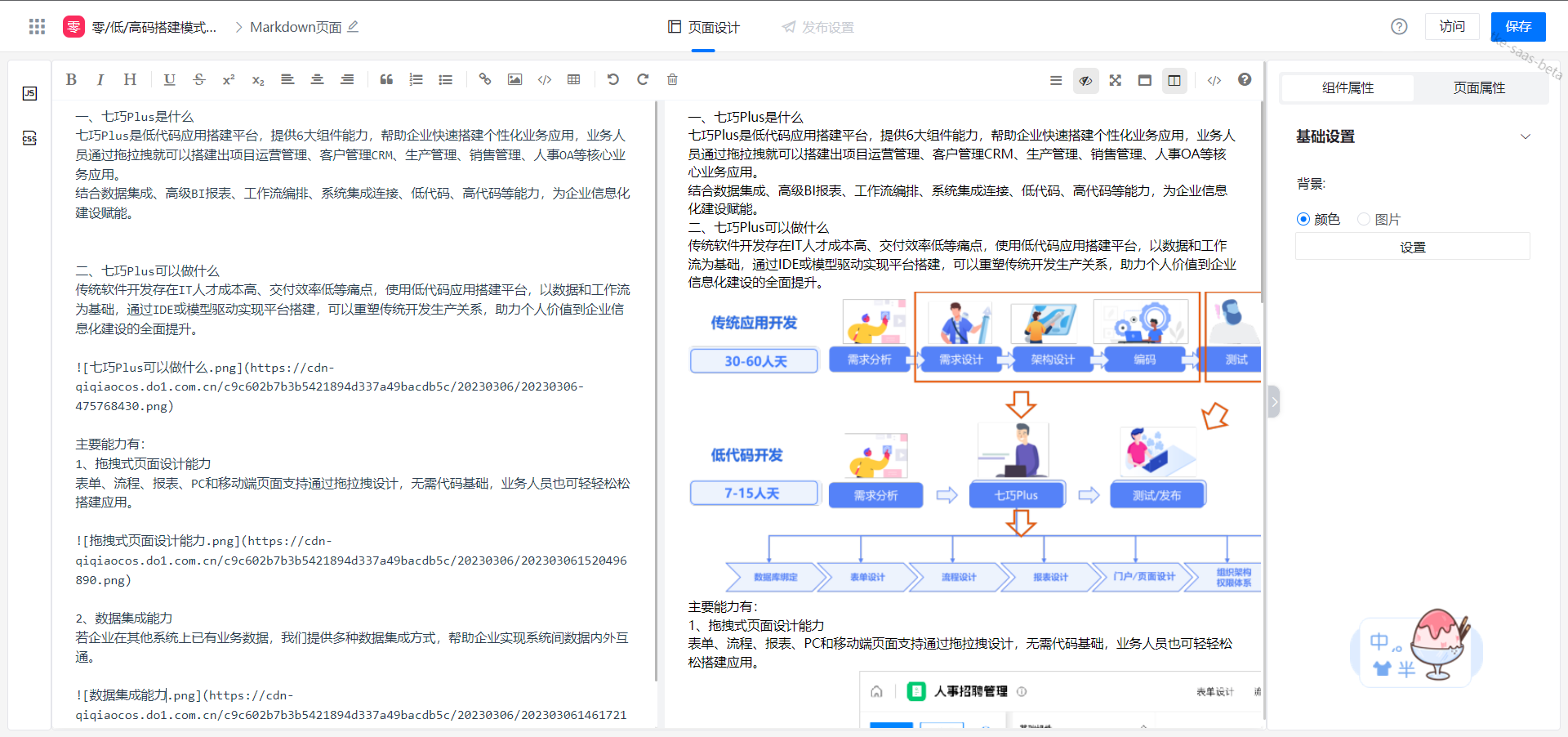Enter fullscreen editing mode

(x=1116, y=80)
